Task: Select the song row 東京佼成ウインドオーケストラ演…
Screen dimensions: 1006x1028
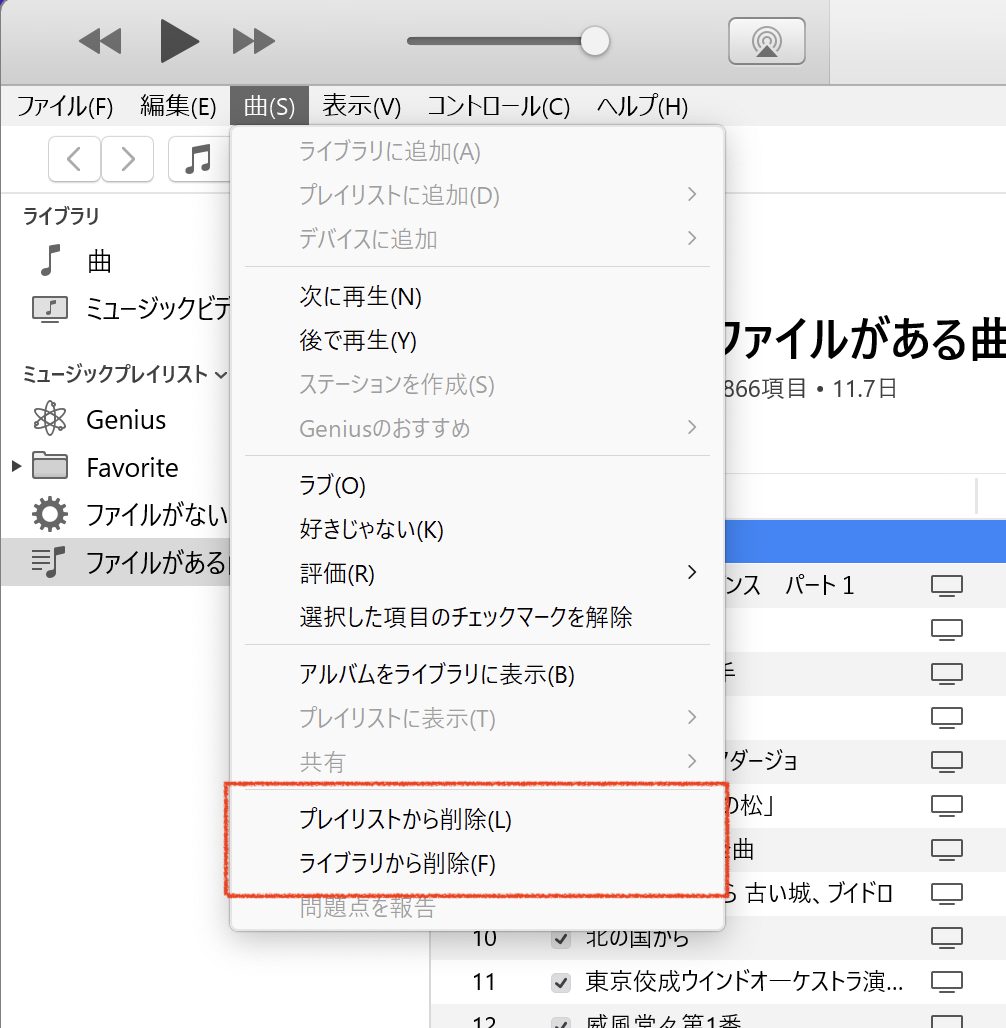Action: [718, 982]
